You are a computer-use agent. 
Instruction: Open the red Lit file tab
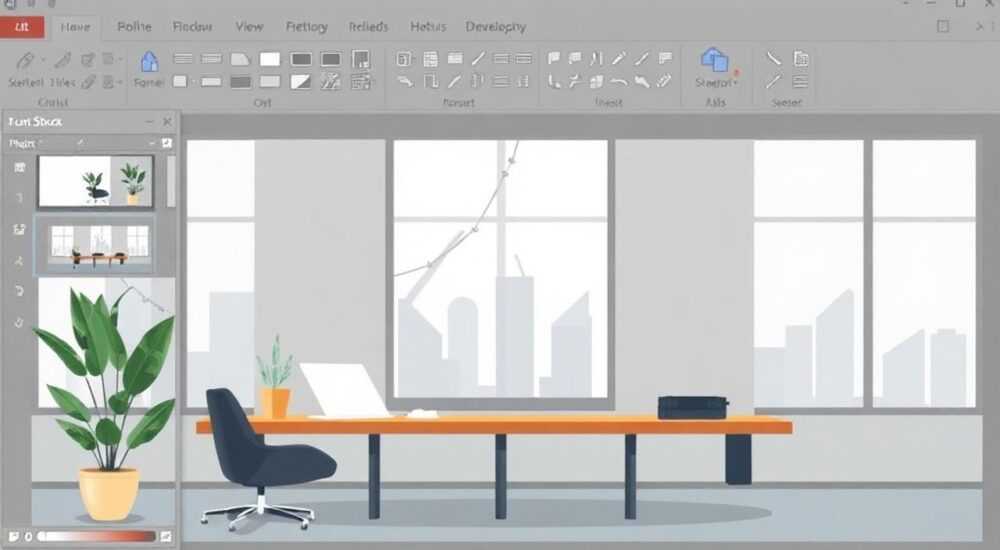(x=22, y=27)
